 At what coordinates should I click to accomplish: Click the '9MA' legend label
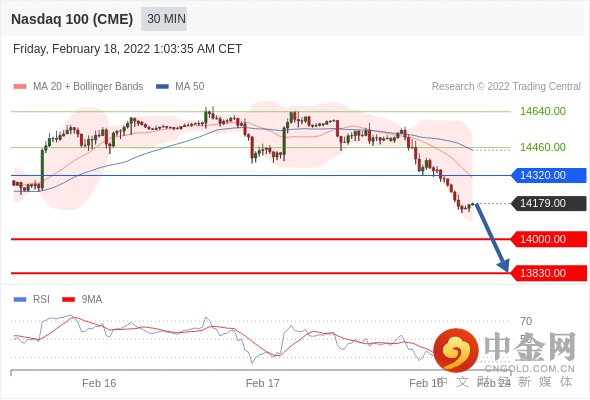(x=92, y=300)
